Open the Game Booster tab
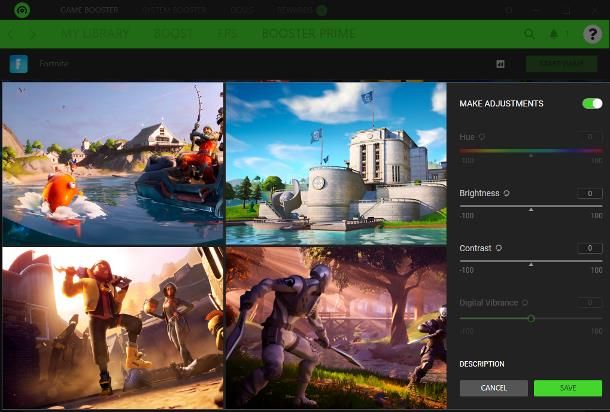The width and height of the screenshot is (610, 412). [x=89, y=10]
